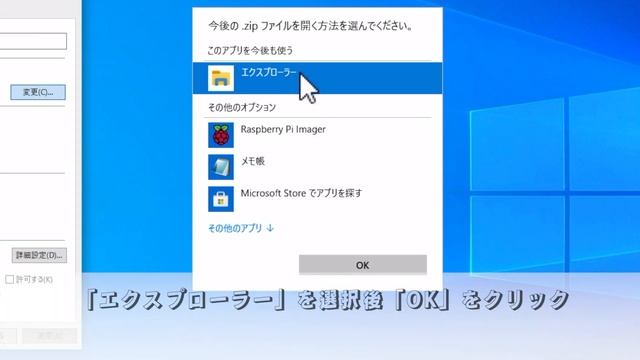640x360 pixels.
Task: Click the Microsoft Store bag icon
Action: (221, 199)
